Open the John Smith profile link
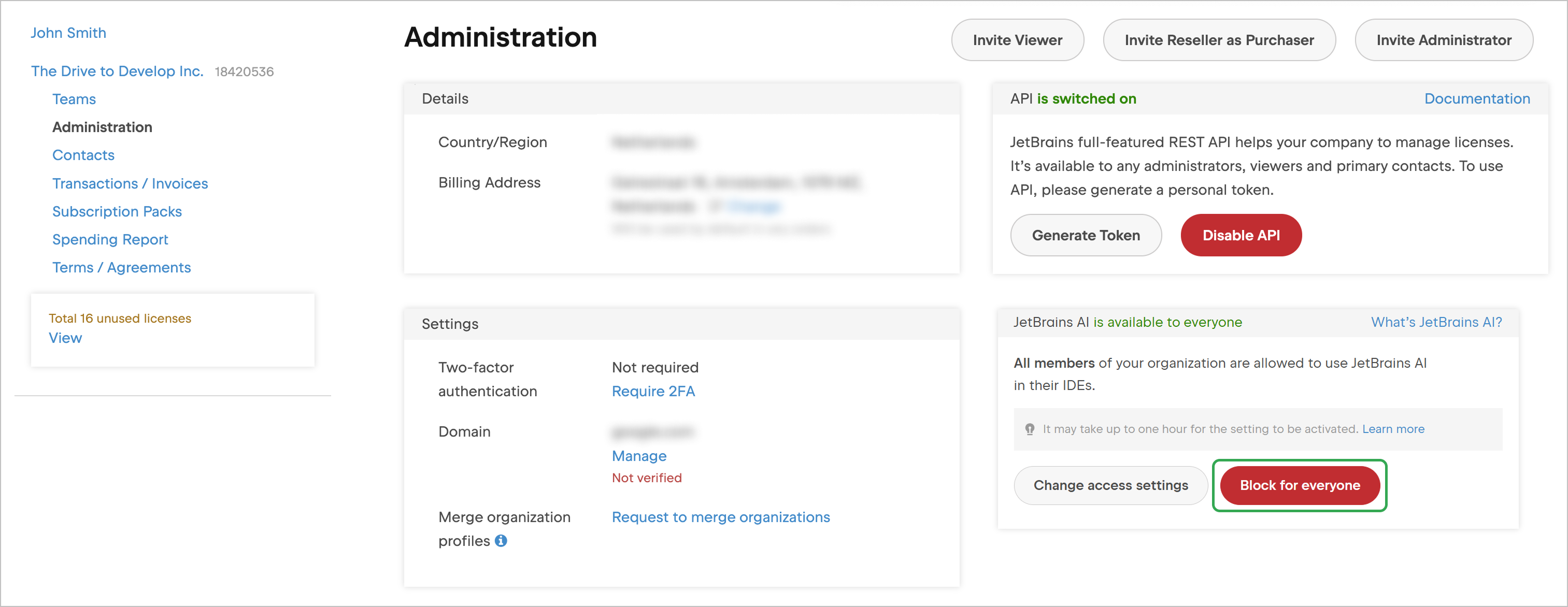The image size is (1568, 607). pyautogui.click(x=68, y=32)
